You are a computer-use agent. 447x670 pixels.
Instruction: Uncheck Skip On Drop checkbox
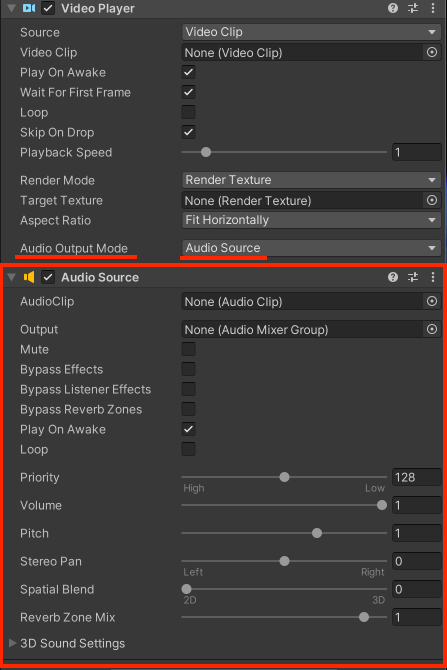tap(188, 132)
